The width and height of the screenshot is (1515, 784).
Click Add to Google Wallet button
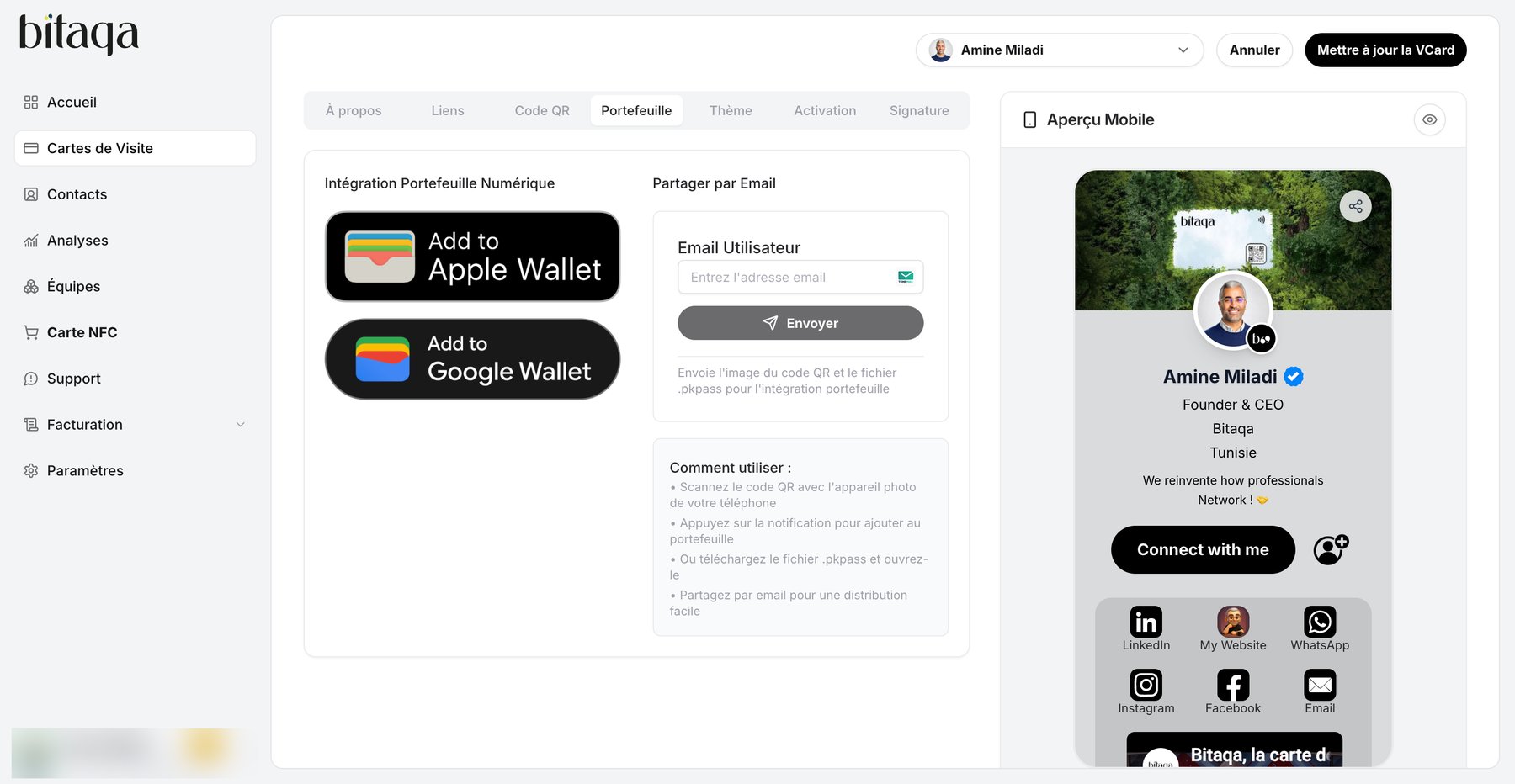pos(472,359)
